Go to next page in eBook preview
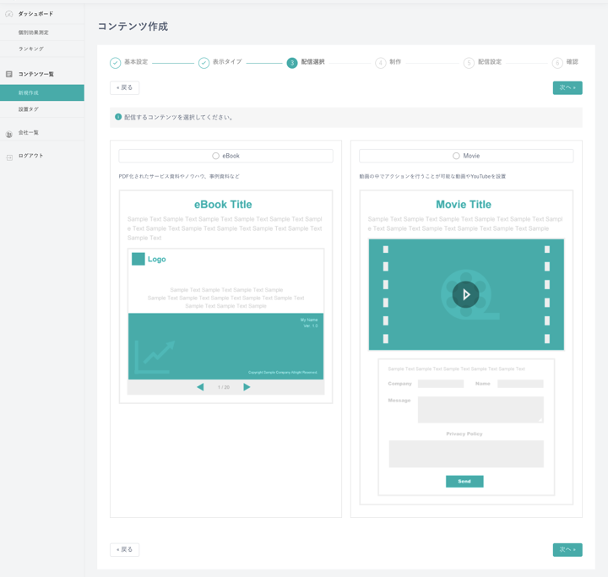Viewport: 608px width, 577px height. [247, 387]
